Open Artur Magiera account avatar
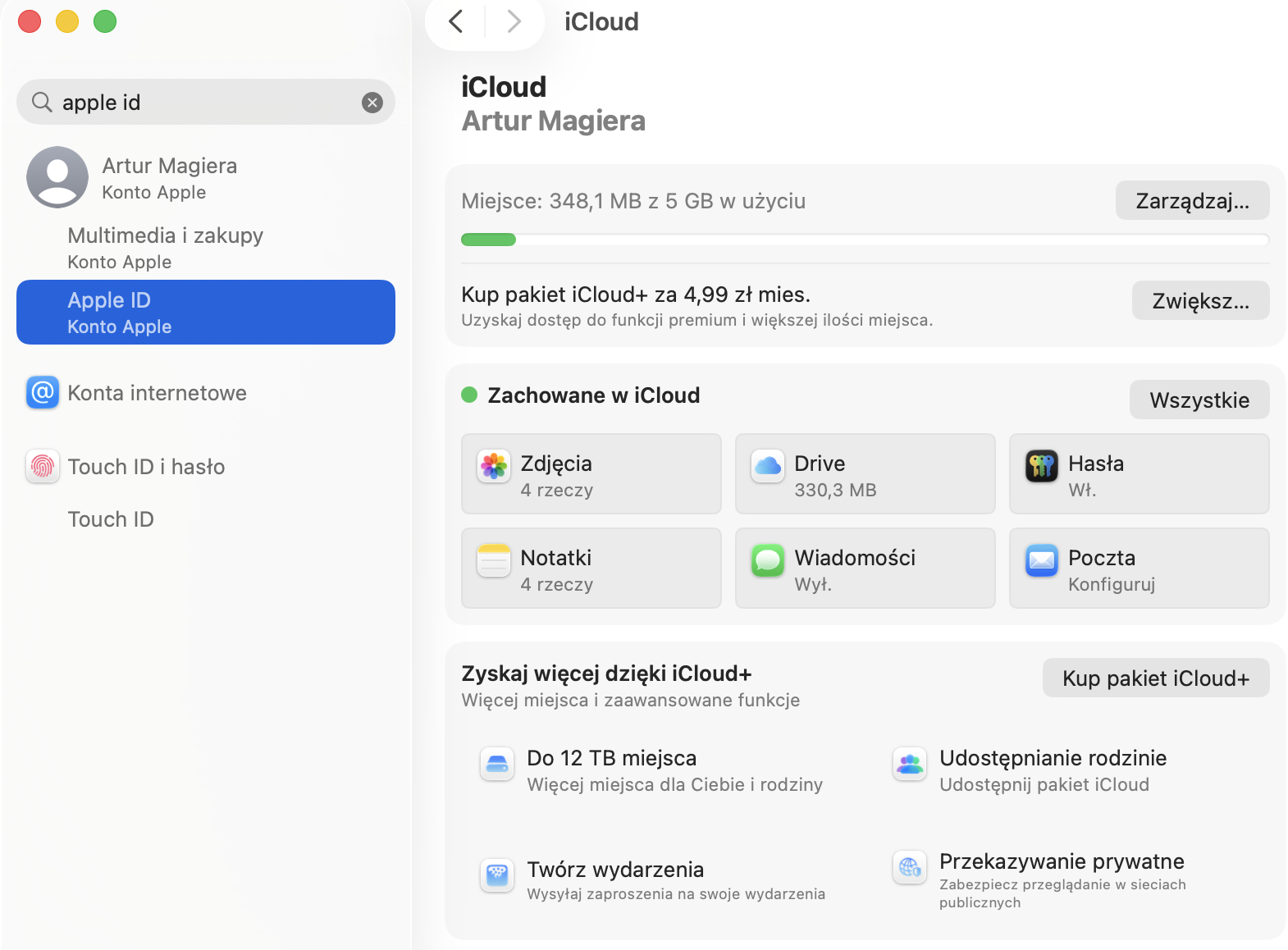This screenshot has width=1288, height=950. 57,177
